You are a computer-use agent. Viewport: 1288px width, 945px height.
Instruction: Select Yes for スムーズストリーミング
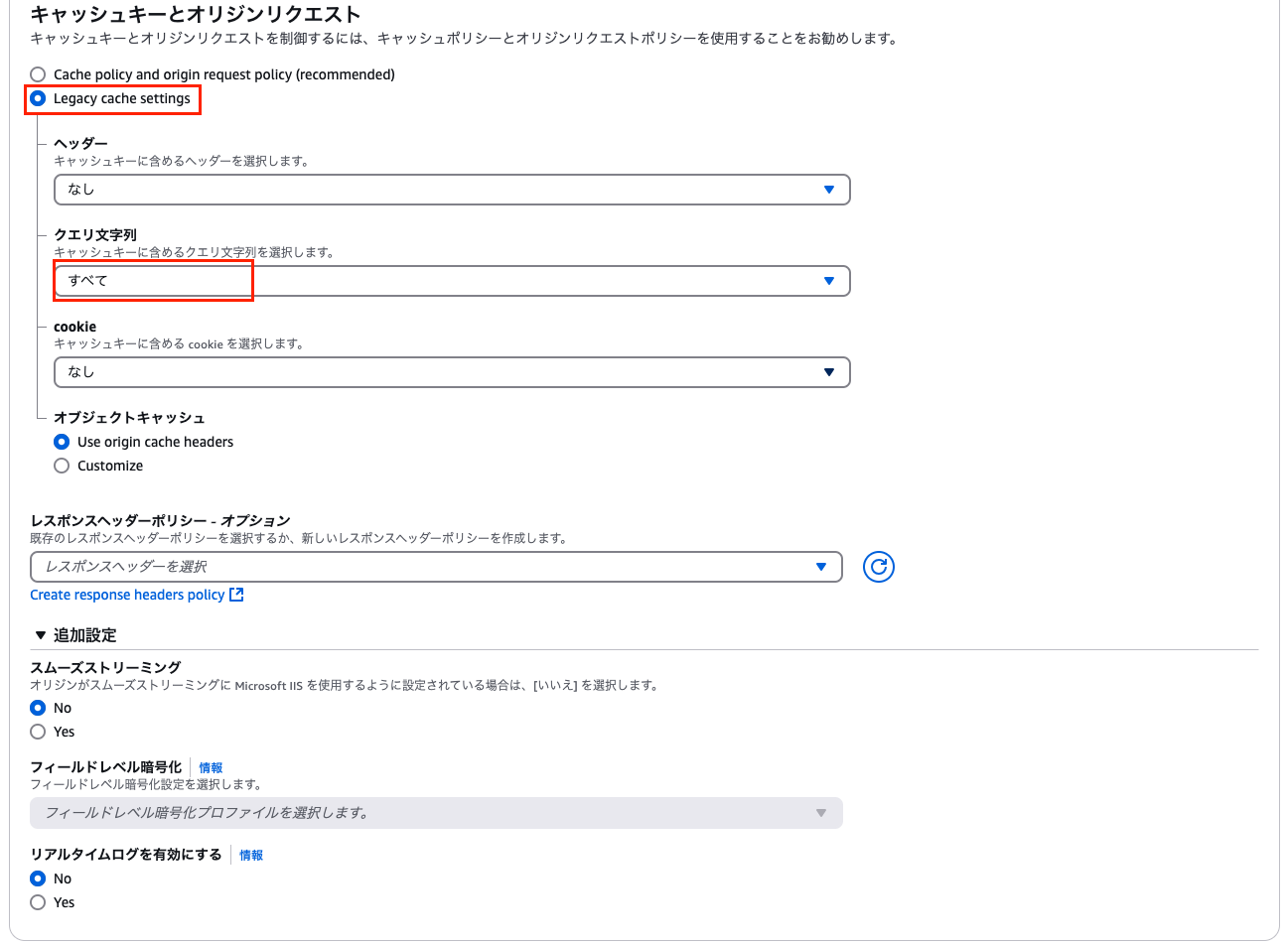37,732
